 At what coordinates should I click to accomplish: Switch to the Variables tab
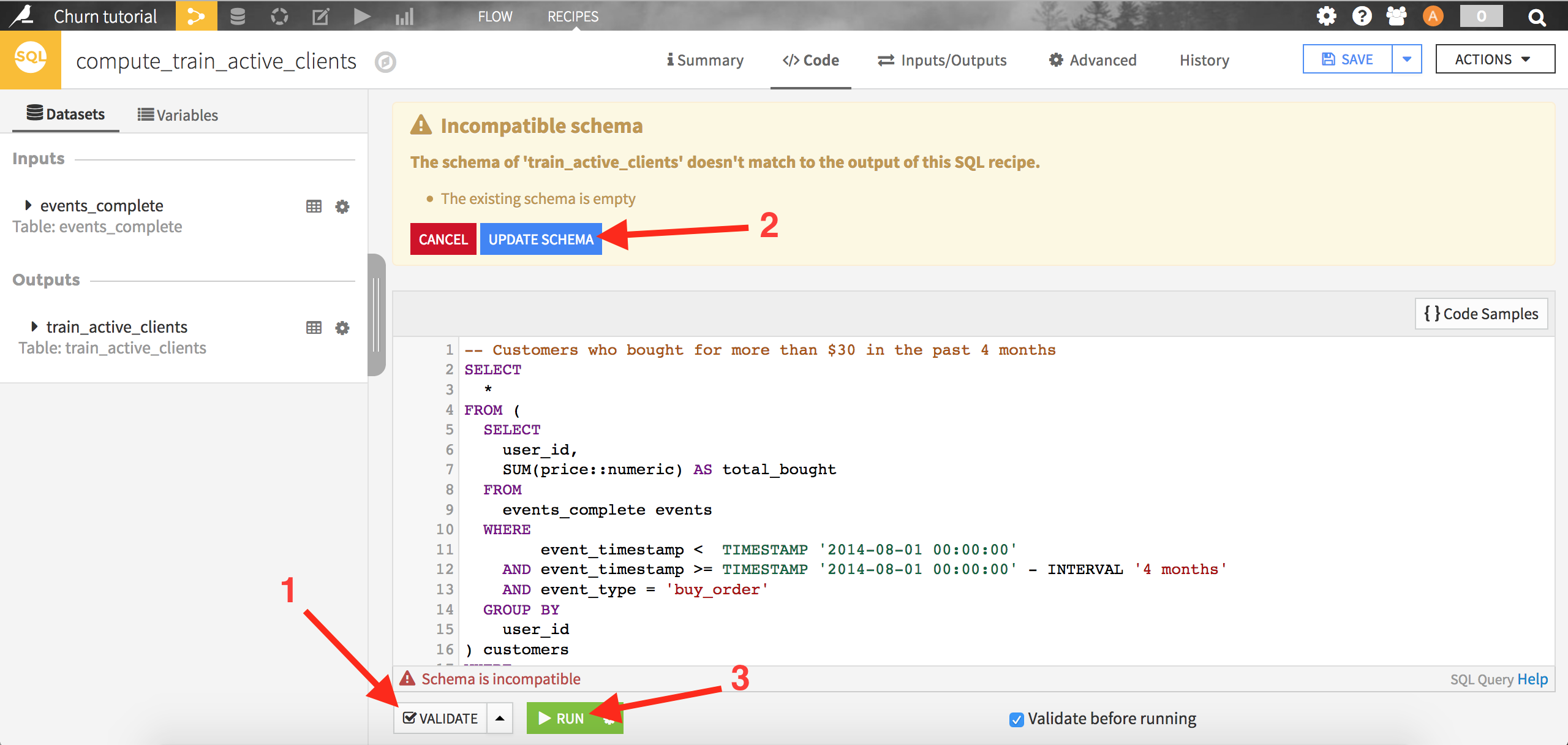click(x=177, y=115)
